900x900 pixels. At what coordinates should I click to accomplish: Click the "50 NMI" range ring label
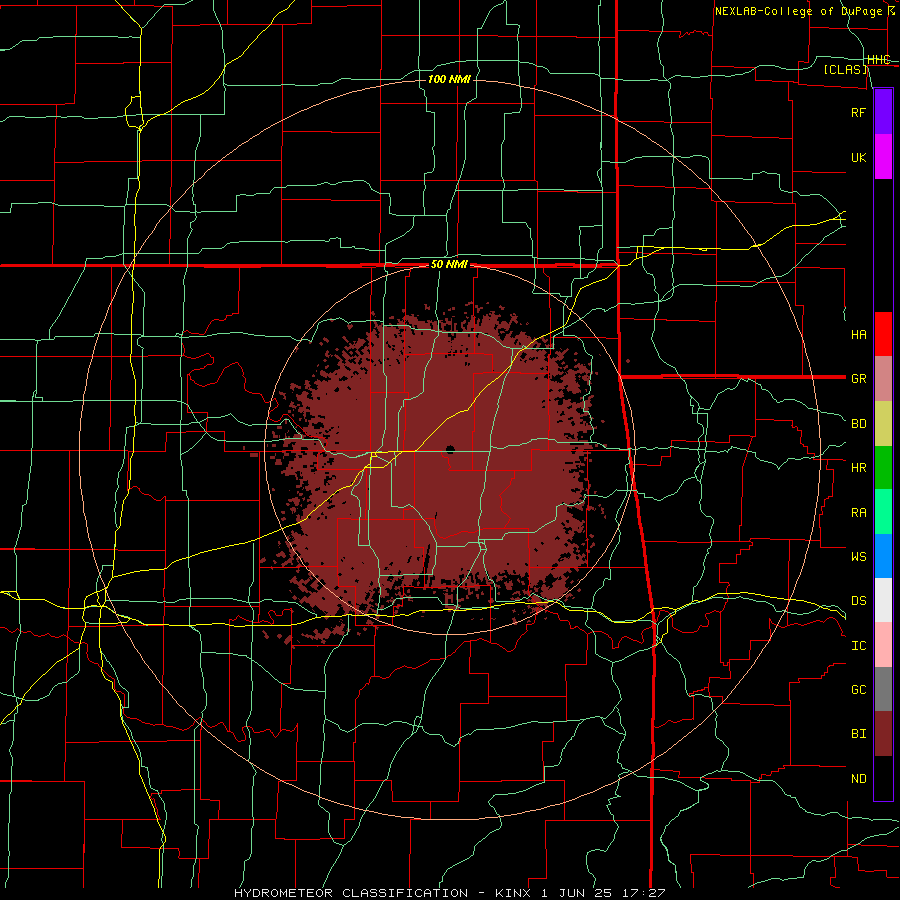[449, 265]
